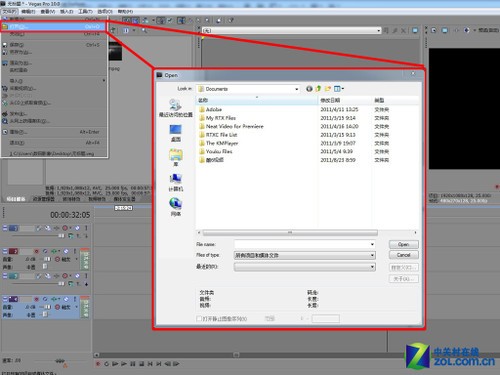Screen dimensions: 500x375
Task: Switch to the Transitions tab
Action: click(x=71, y=199)
